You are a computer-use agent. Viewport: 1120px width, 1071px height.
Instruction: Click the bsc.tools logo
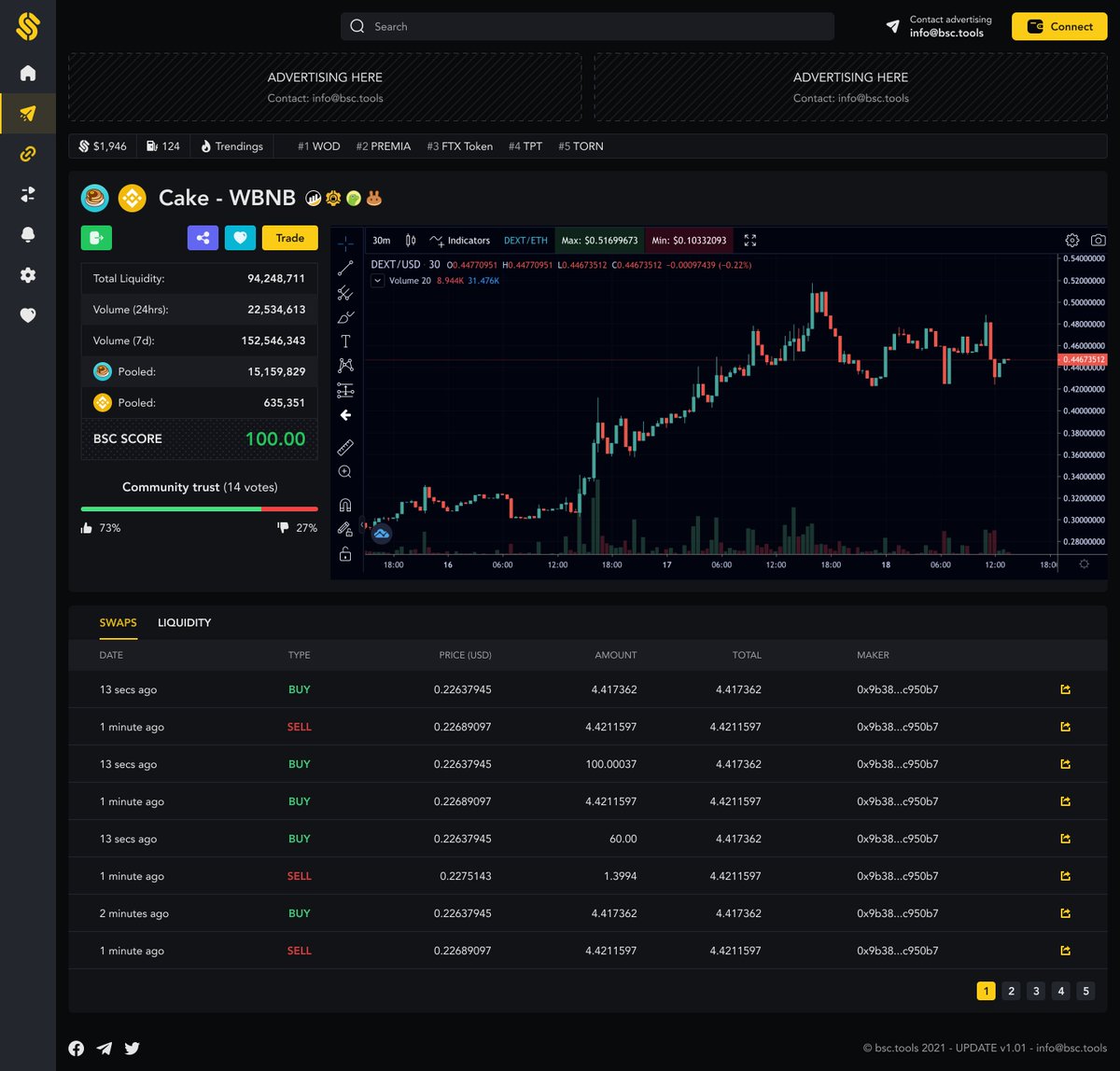point(28,26)
